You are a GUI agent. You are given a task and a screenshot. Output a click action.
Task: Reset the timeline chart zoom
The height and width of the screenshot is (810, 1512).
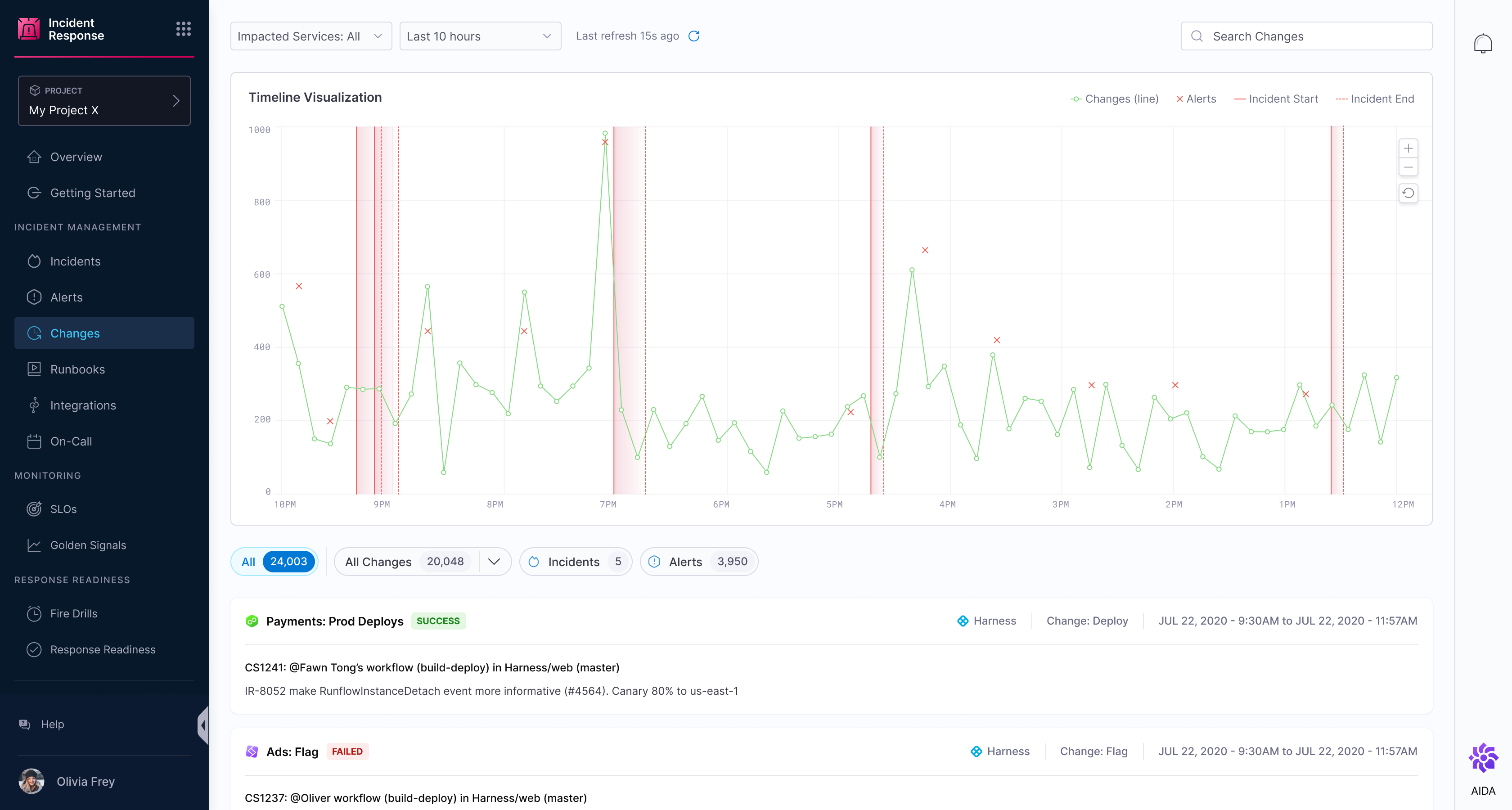click(1408, 193)
